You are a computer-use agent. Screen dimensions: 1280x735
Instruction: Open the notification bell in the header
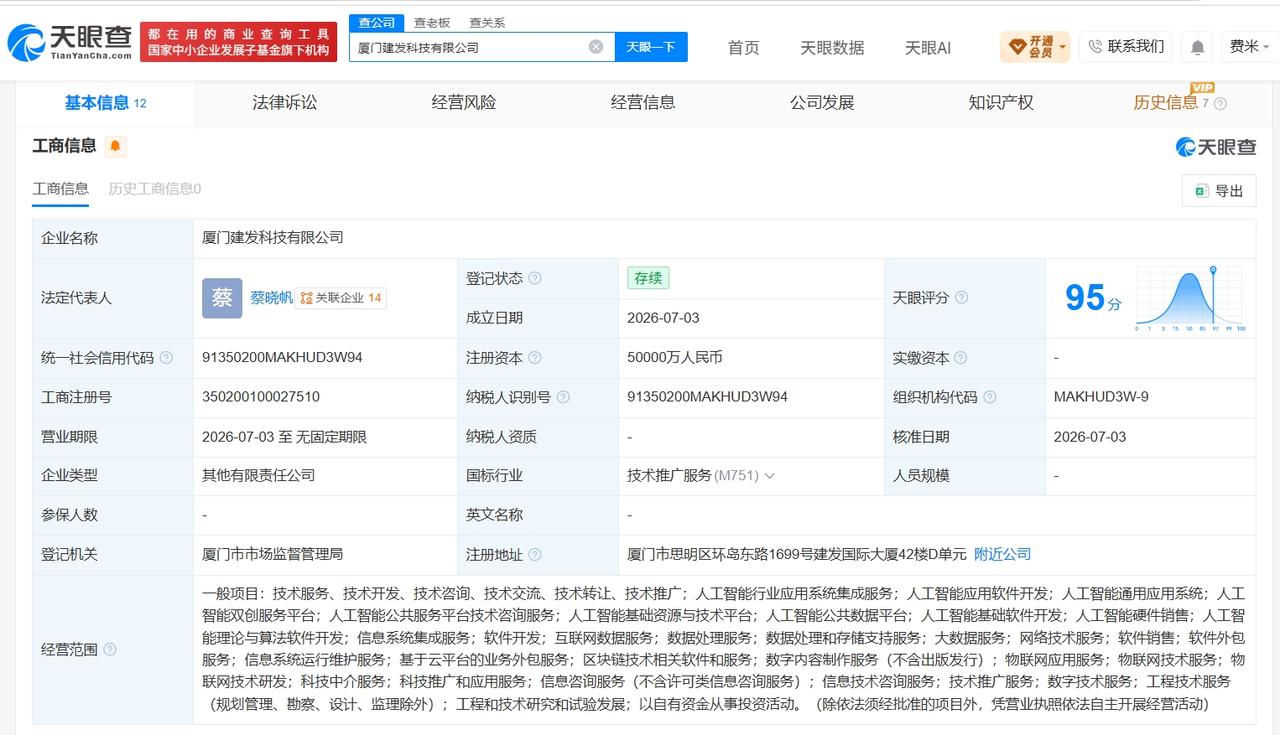1197,47
